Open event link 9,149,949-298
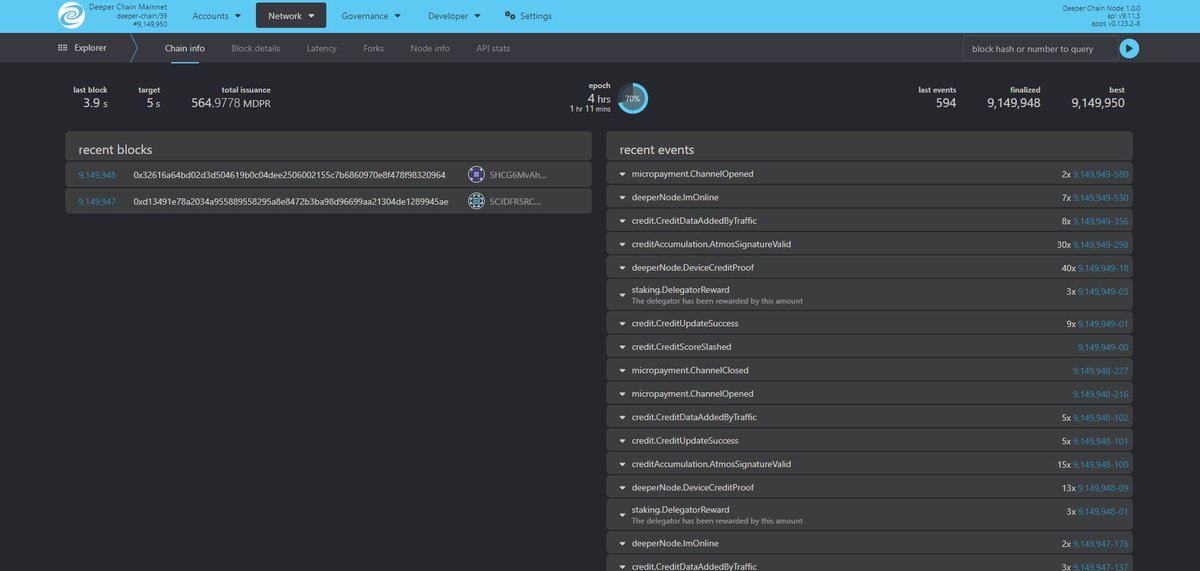 pos(1101,245)
